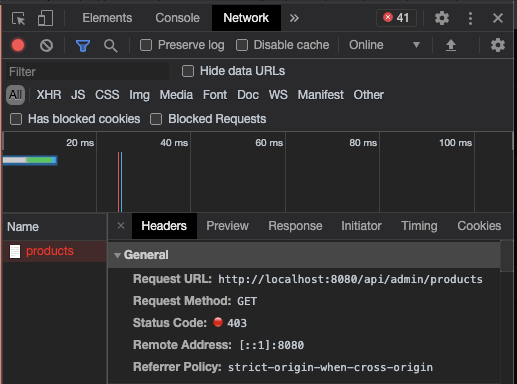The image size is (517, 384).
Task: Close the request details pane
Action: point(121,226)
